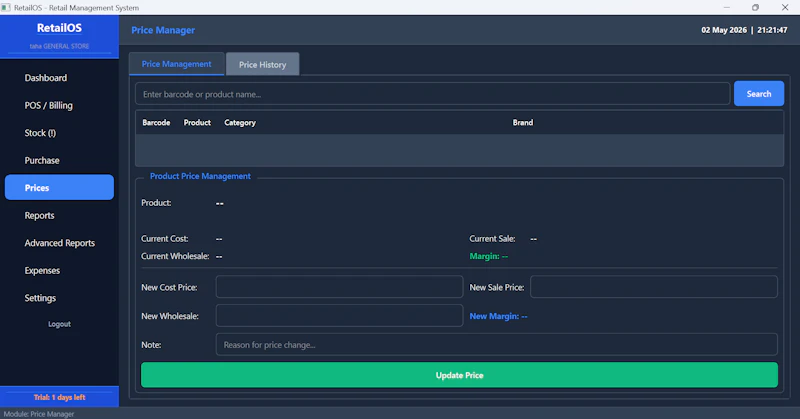Click the Product Price Management group title
Screen dimensions: 800x419
click(x=200, y=176)
